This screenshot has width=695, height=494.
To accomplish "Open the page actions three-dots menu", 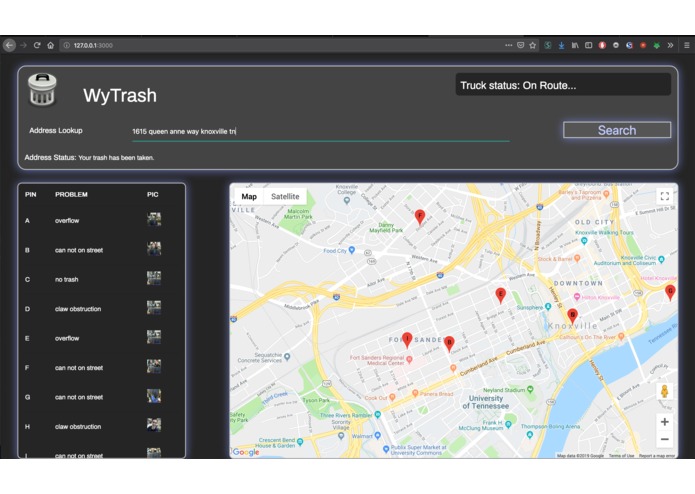I will (x=508, y=45).
